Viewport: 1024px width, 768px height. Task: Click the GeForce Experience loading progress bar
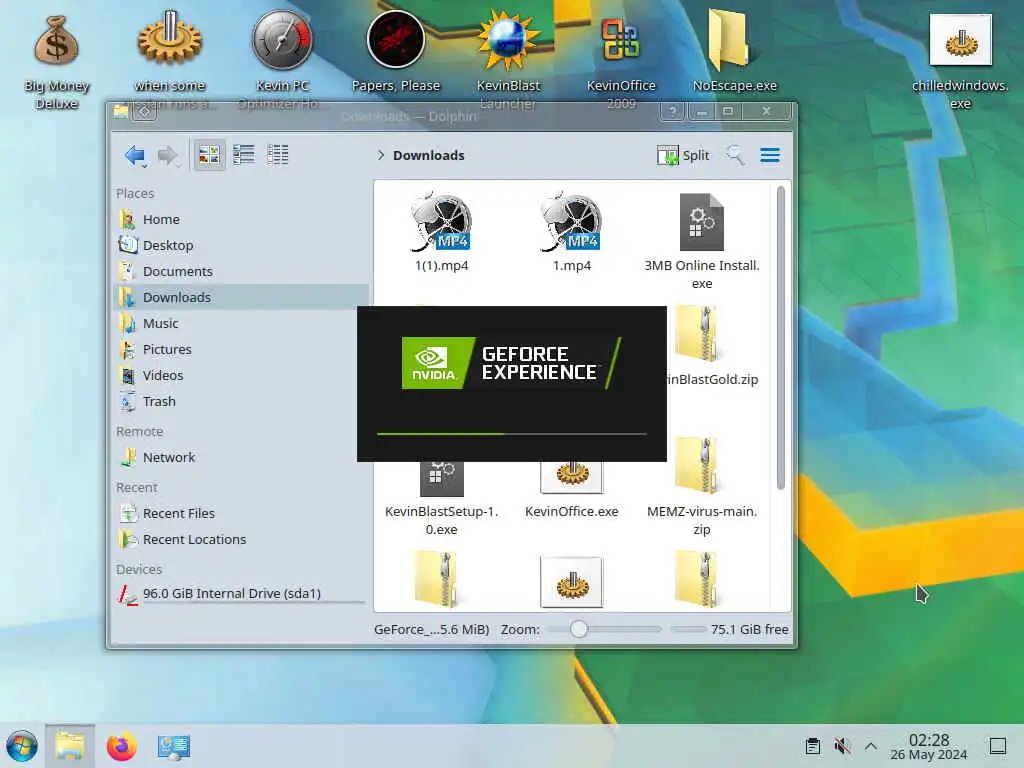tap(511, 434)
